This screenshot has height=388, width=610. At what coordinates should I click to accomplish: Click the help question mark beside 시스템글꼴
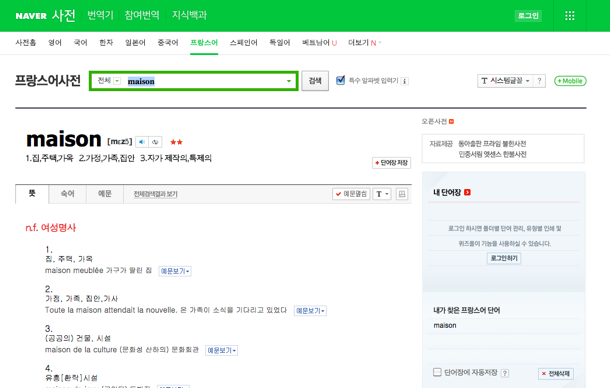[539, 81]
